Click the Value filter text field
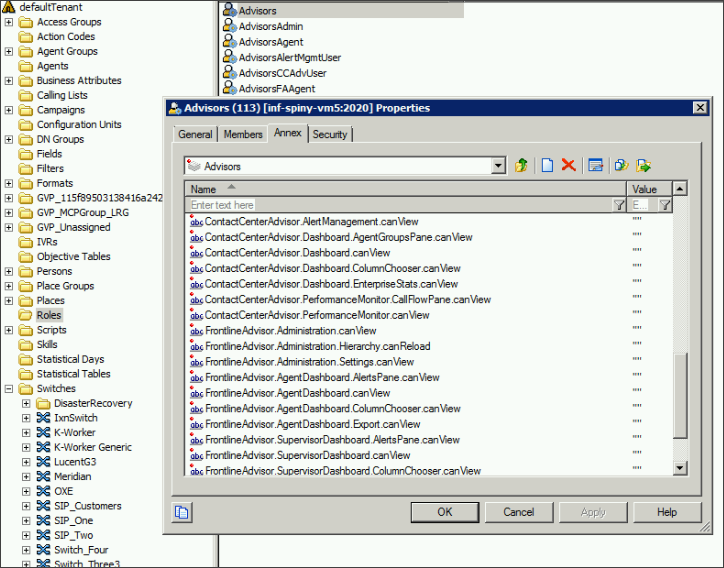Image resolution: width=724 pixels, height=568 pixels. 643,205
